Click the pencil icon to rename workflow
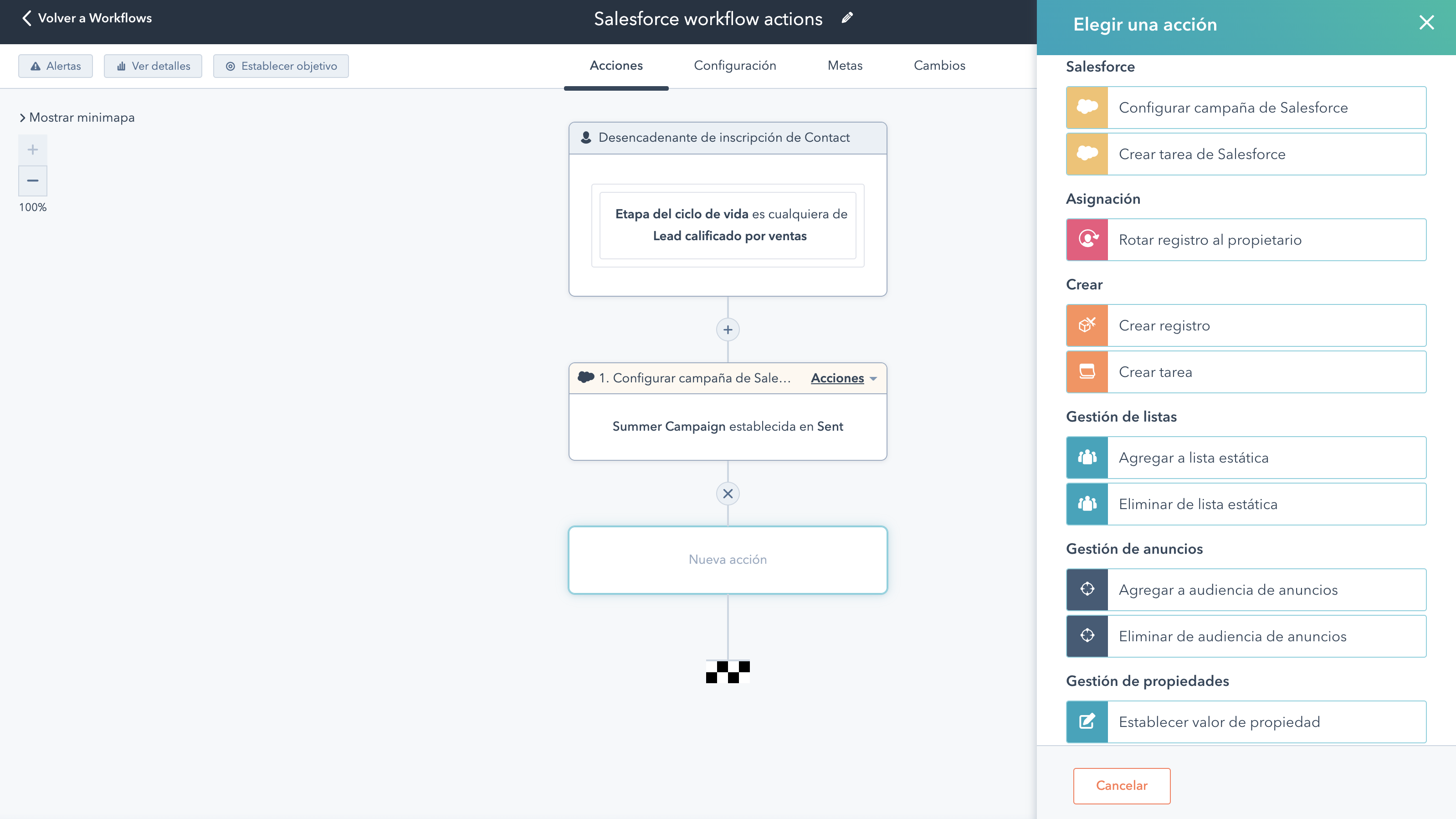Viewport: 1456px width, 819px height. pyautogui.click(x=847, y=18)
